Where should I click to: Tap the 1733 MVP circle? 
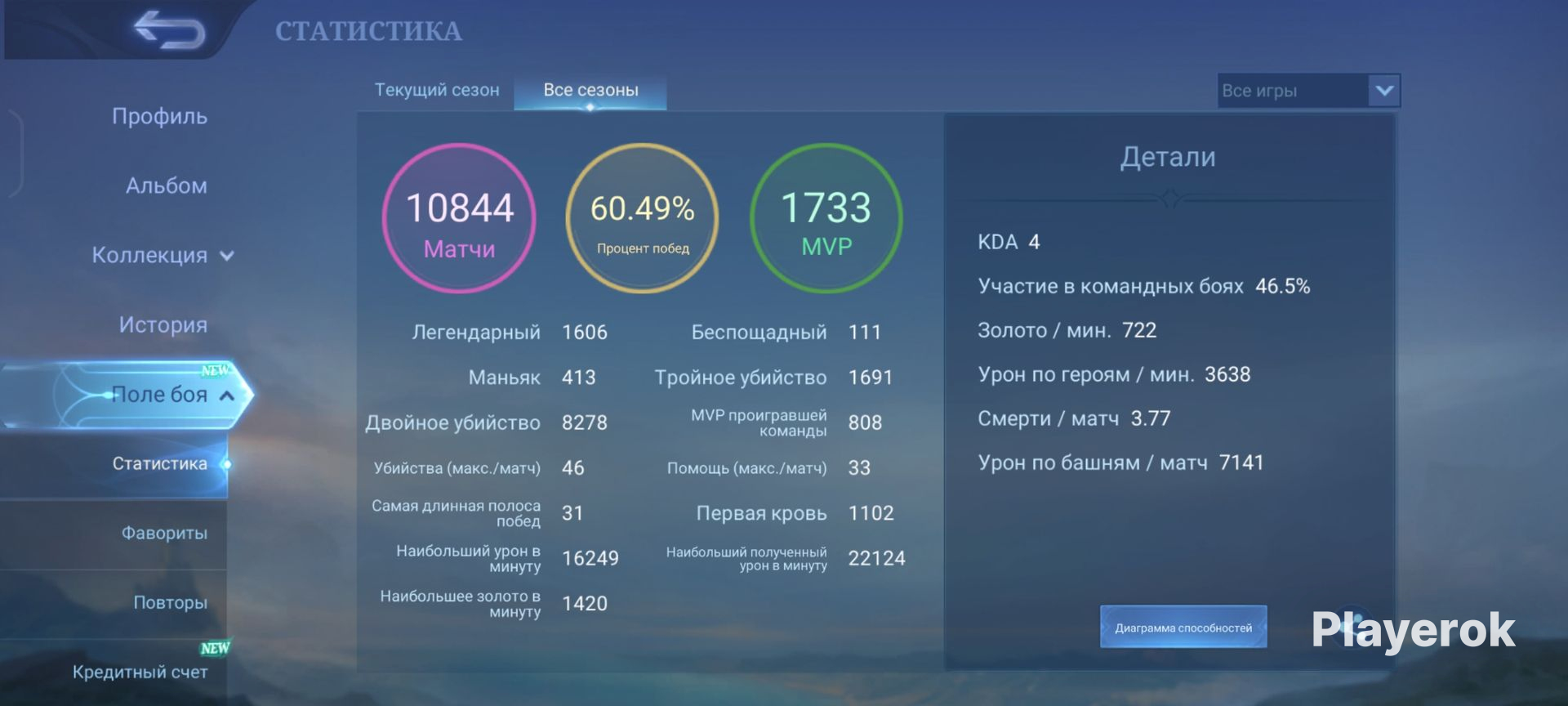pos(826,218)
